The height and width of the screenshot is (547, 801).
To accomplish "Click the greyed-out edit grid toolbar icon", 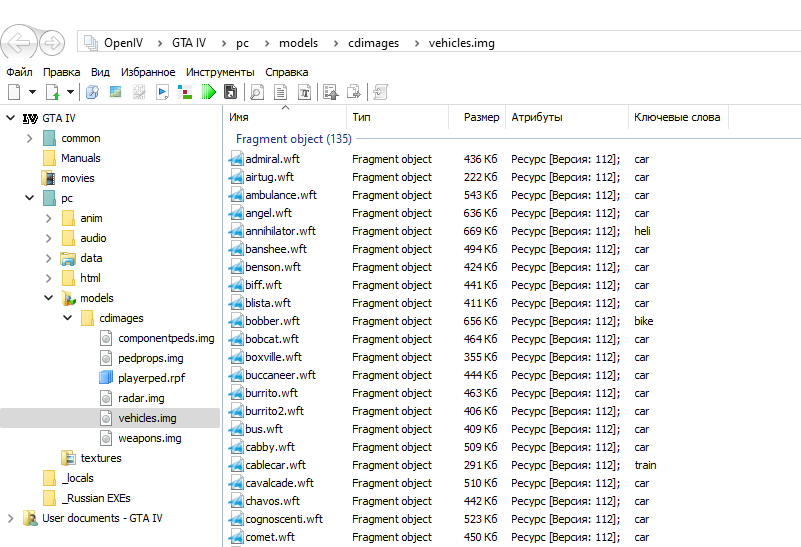I will (x=139, y=92).
